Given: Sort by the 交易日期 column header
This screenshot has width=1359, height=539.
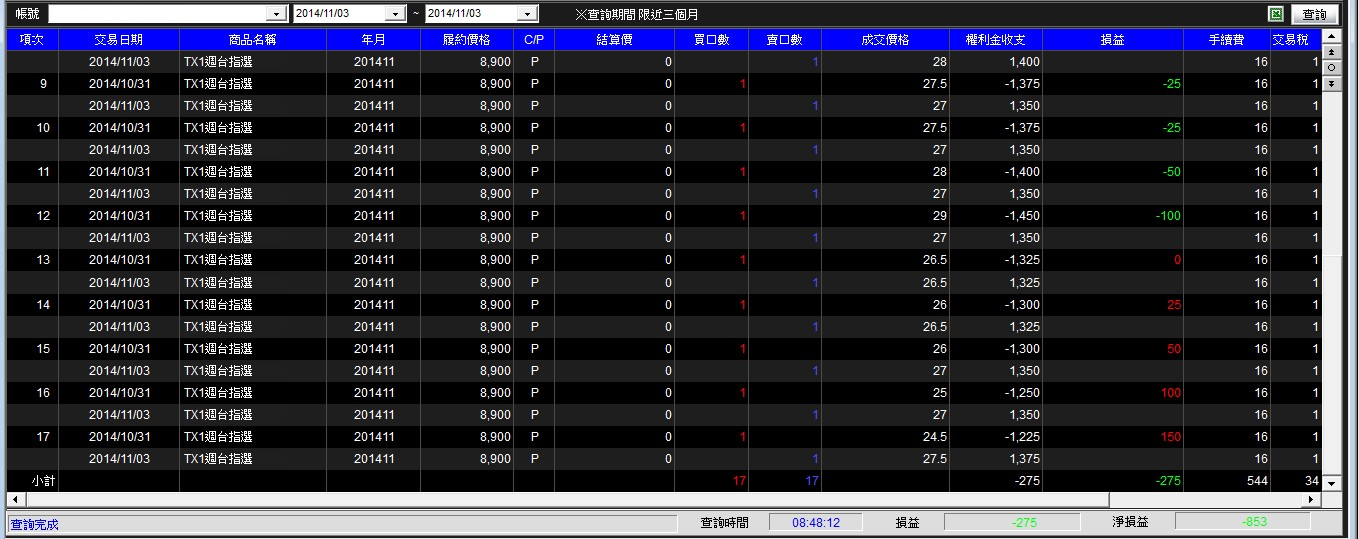Looking at the screenshot, I should [119, 40].
